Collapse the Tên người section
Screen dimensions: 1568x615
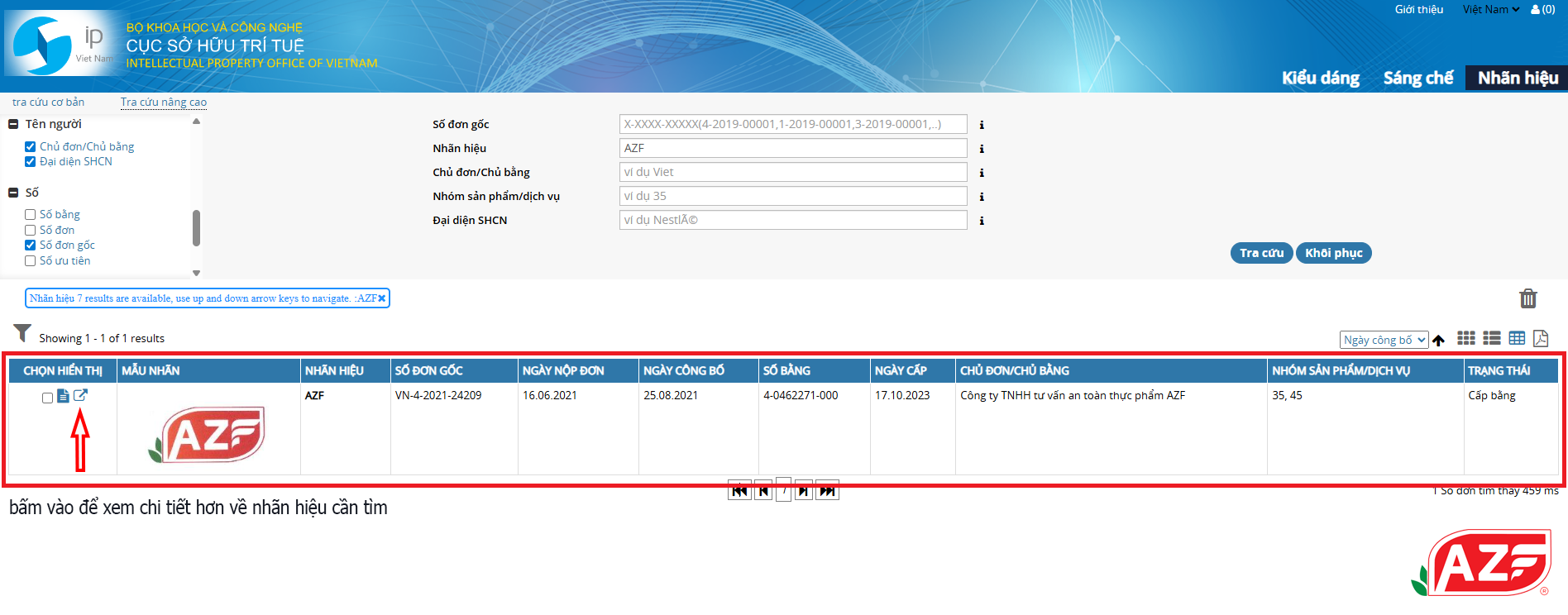(x=13, y=124)
